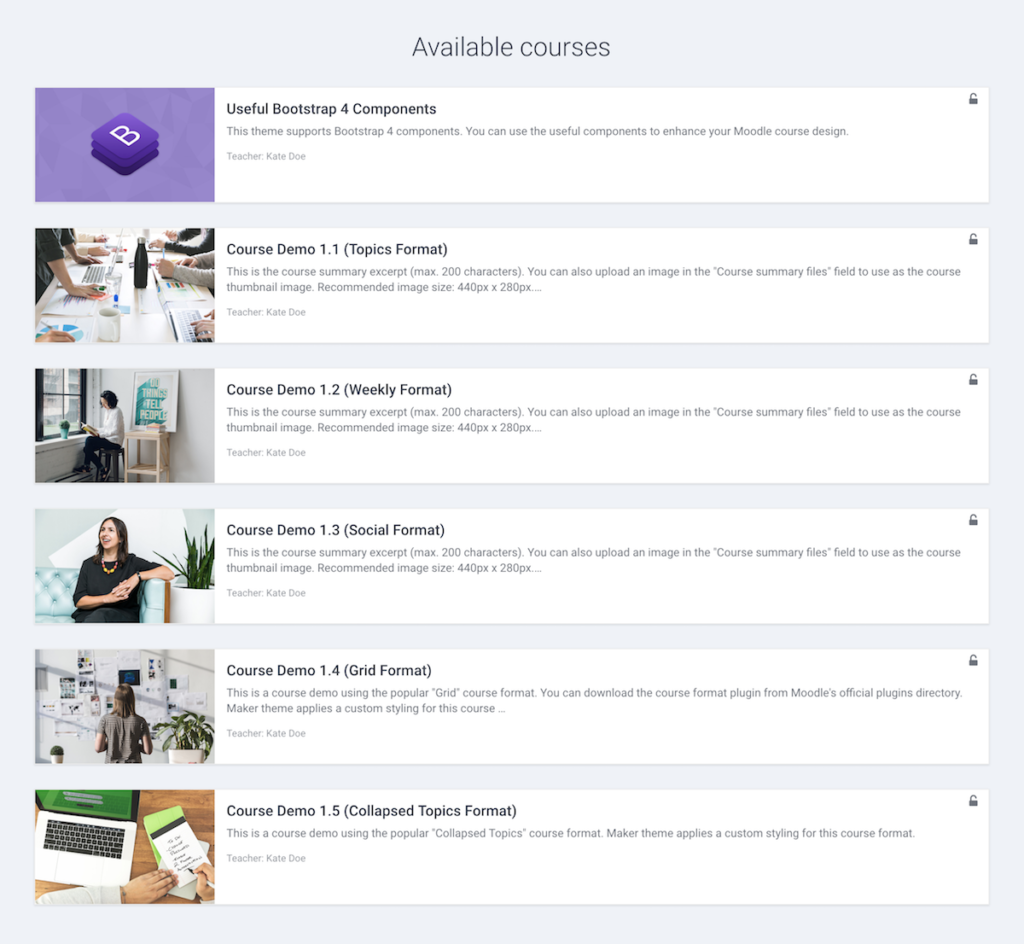
Task: Select the padlock icon on Course Demo 1.2
Action: (972, 379)
